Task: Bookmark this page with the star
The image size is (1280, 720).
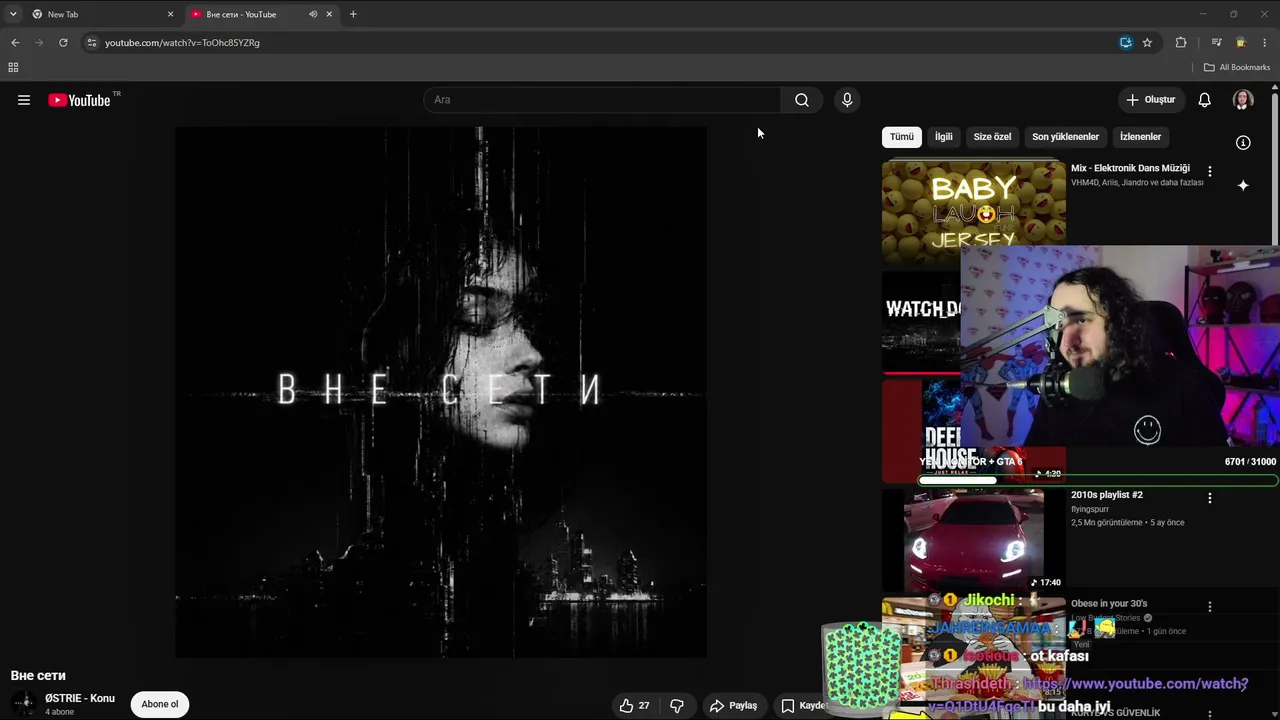Action: click(x=1147, y=43)
